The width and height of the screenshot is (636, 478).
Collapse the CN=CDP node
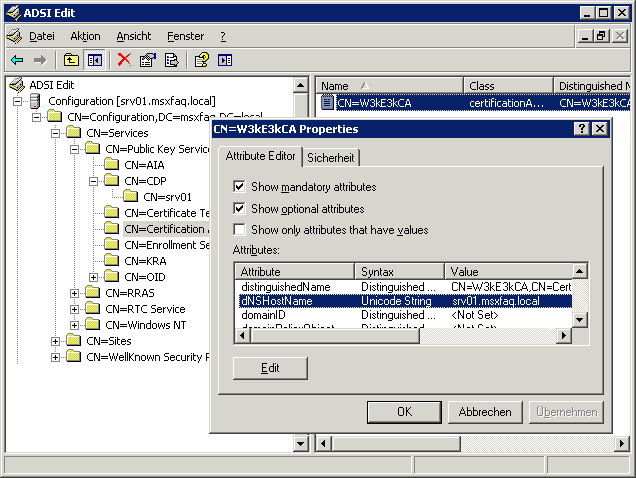point(93,181)
